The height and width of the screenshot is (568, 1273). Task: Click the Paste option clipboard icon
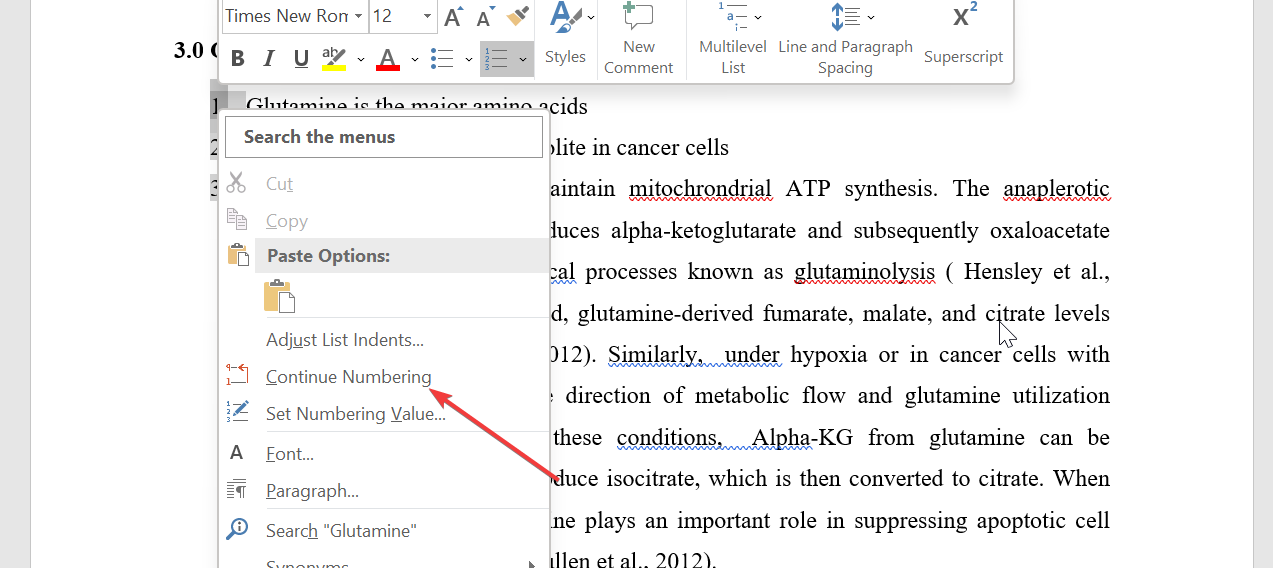[278, 296]
